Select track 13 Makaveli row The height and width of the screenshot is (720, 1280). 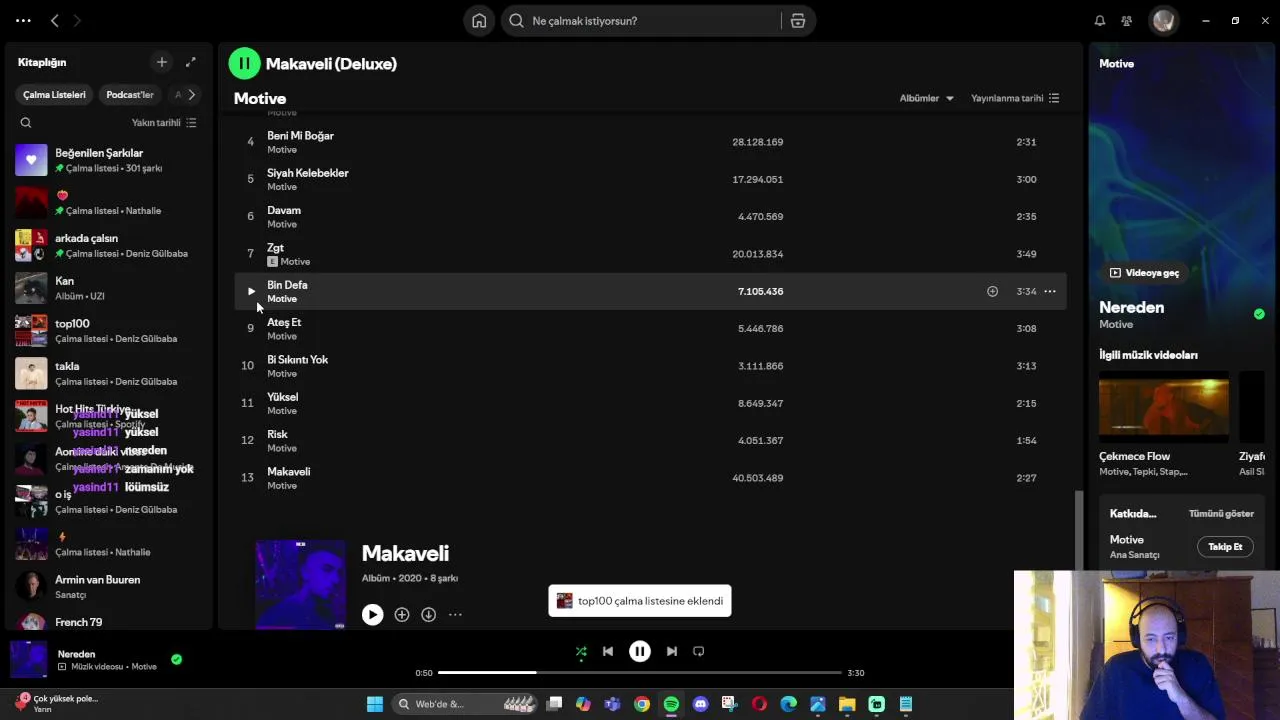[650, 478]
